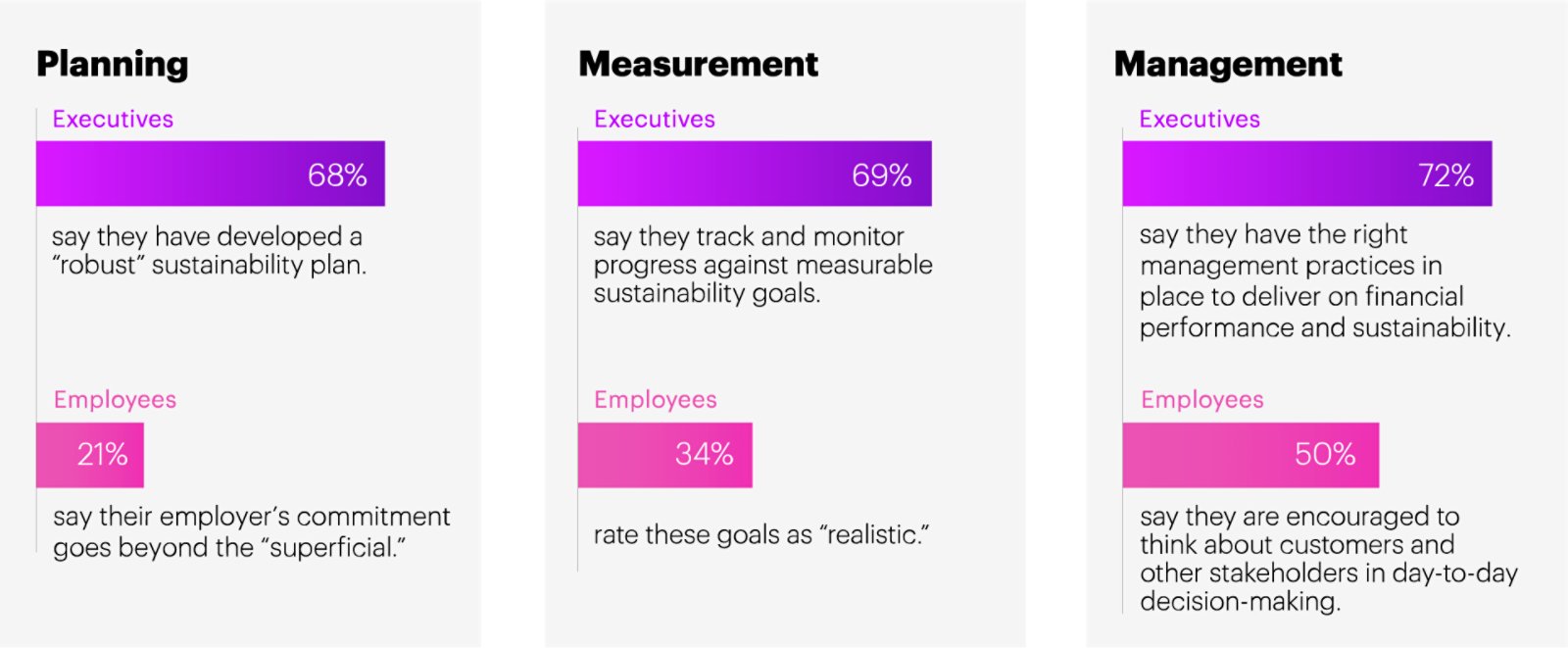Click the Executives label under Management
The image size is (1568, 648).
tap(1200, 120)
